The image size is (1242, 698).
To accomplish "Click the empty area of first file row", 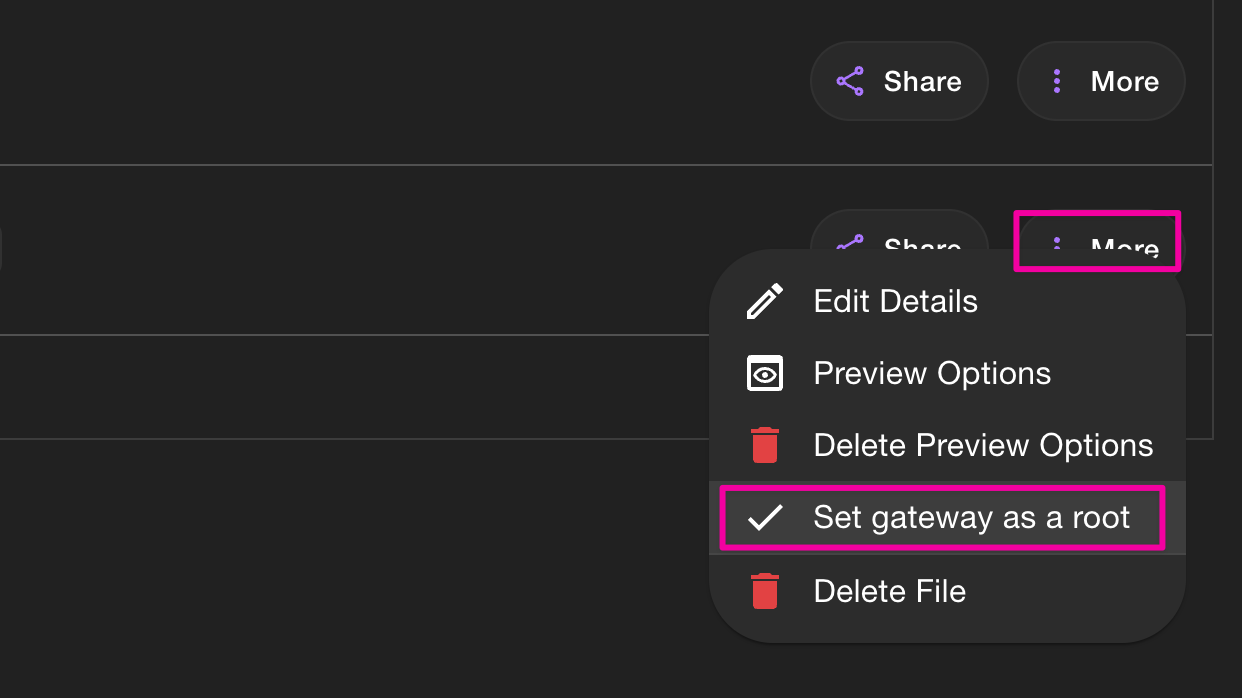I will (400, 82).
